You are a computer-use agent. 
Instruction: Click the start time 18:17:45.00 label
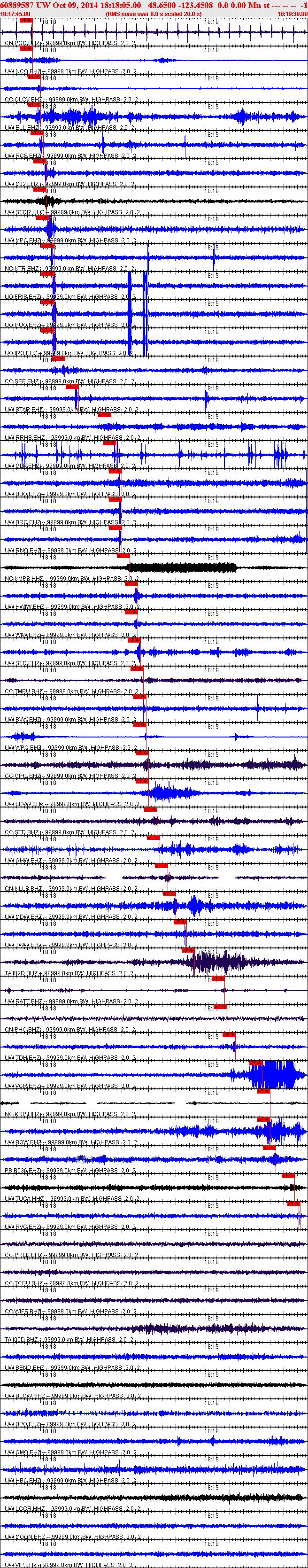[x=15, y=14]
